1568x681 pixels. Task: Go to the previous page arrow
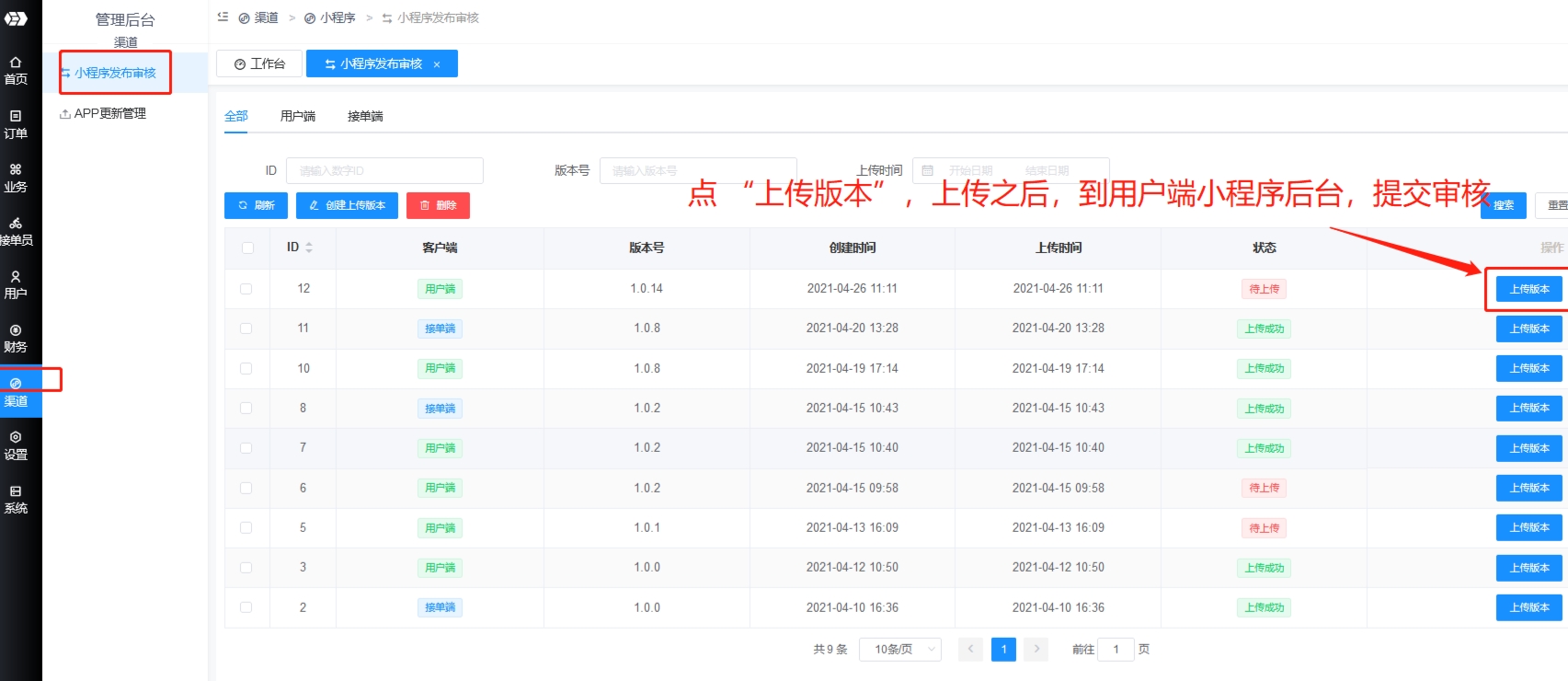click(x=970, y=650)
